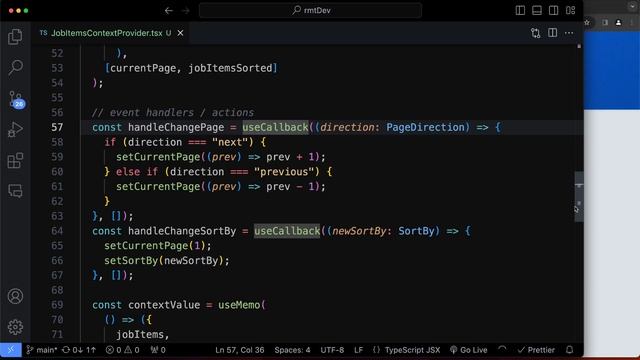Image resolution: width=640 pixels, height=360 pixels.
Task: Open Source Control view with 26 badge
Action: point(16,99)
